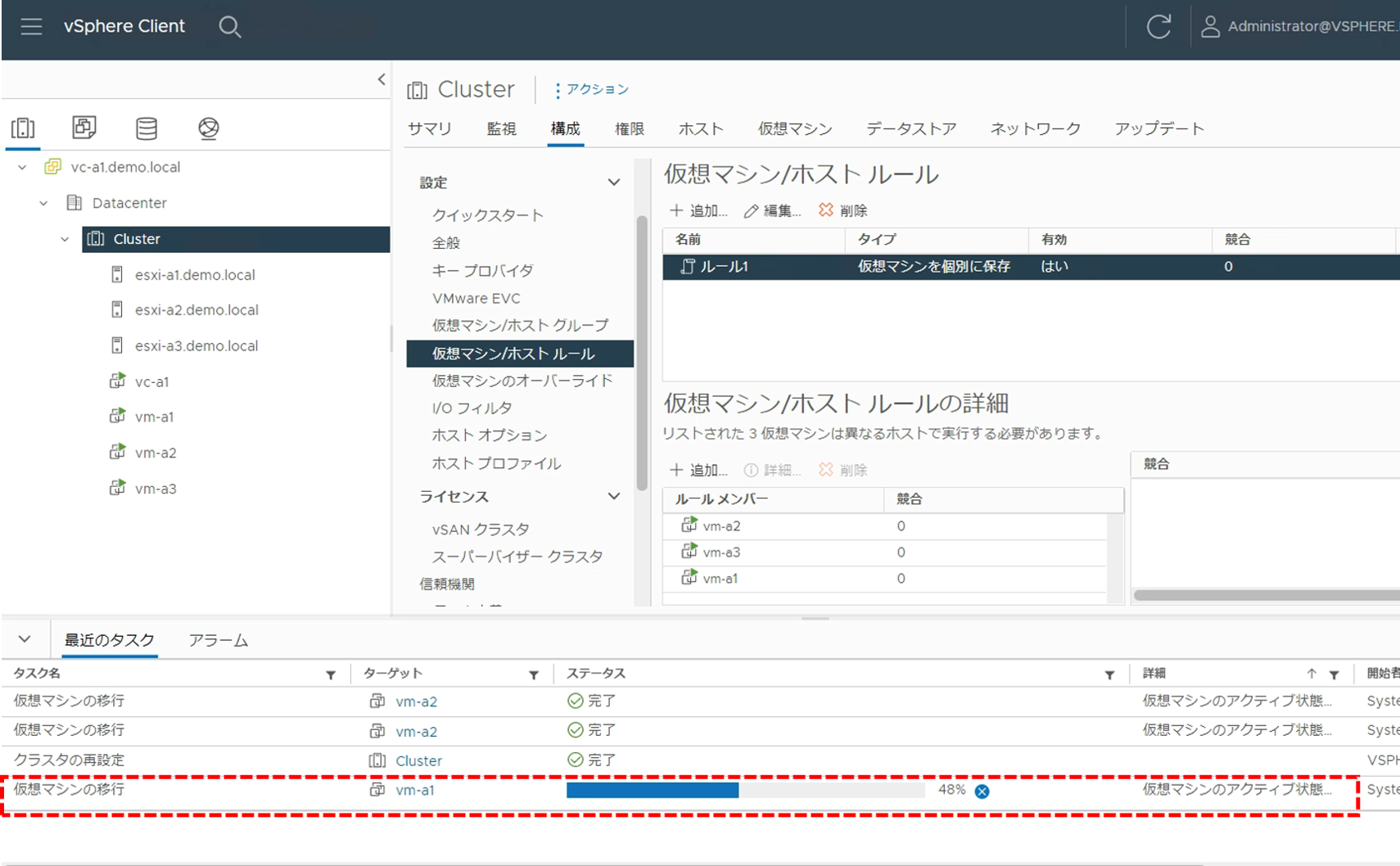Open the hamburger main menu
The width and height of the screenshot is (1400, 866).
pyautogui.click(x=31, y=27)
